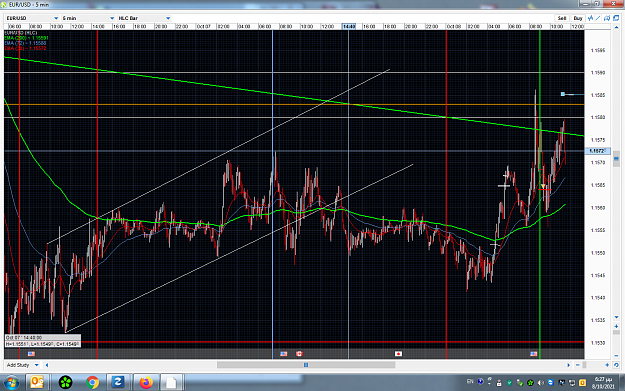The width and height of the screenshot is (625, 391).
Task: Click the yellow trade position arrow marker
Action: [543, 187]
